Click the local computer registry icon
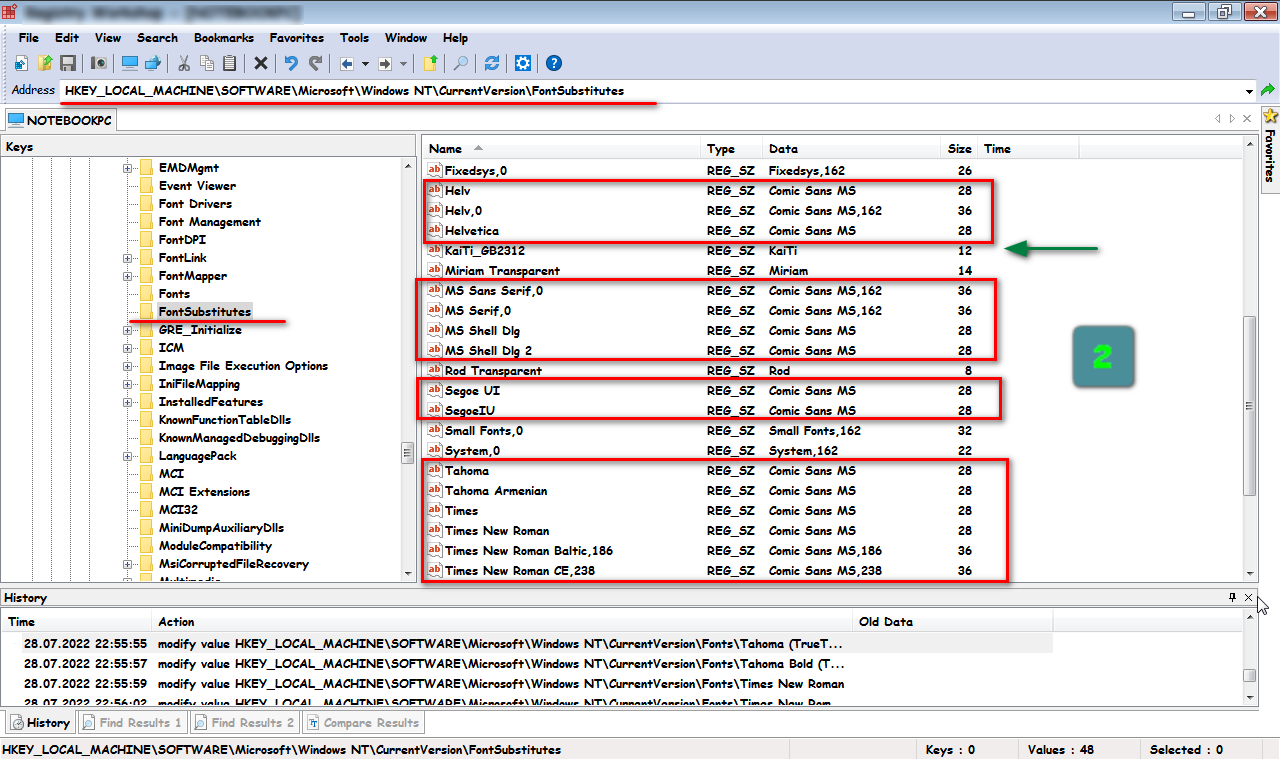1280x760 pixels. [x=130, y=63]
